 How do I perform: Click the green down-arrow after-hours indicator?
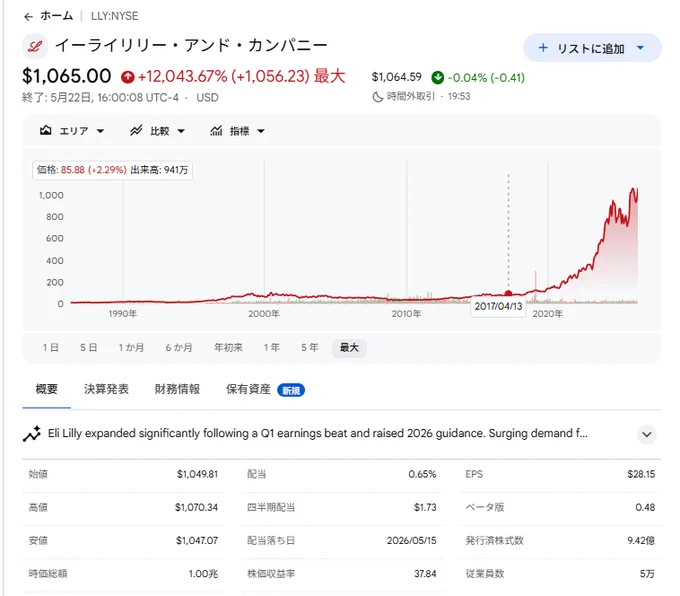point(438,78)
